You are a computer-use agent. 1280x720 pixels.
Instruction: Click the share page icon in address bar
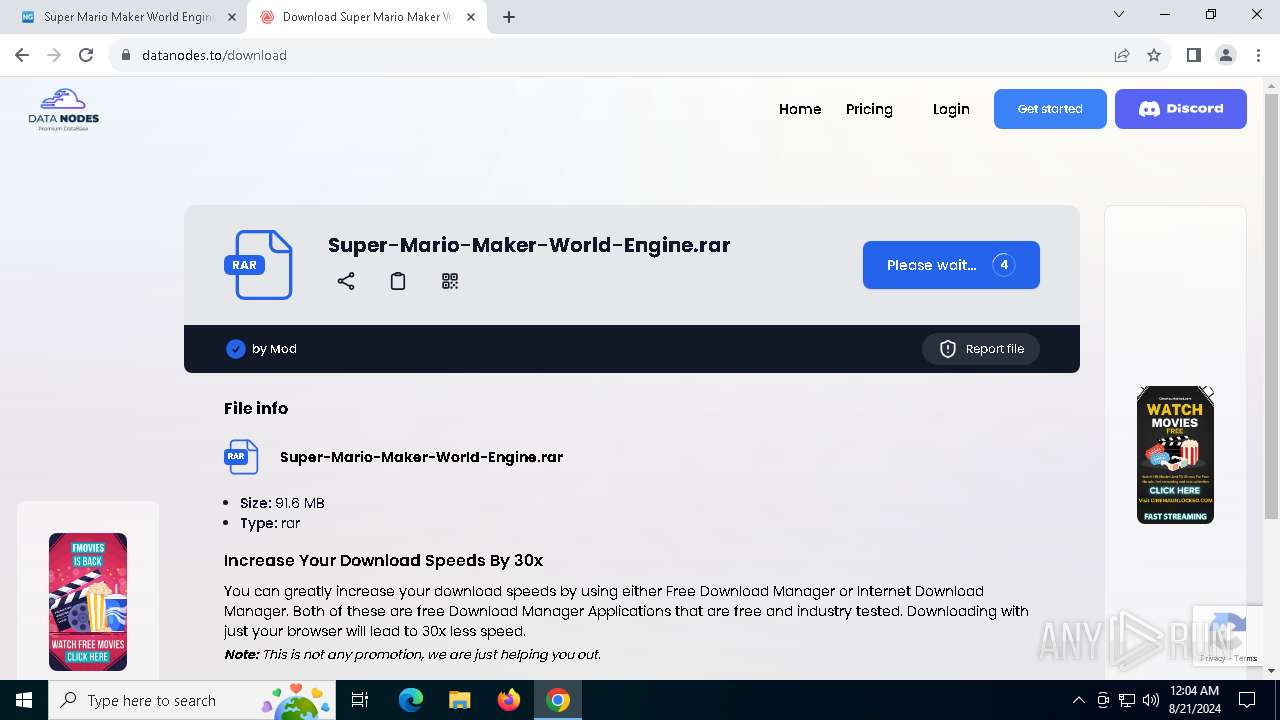[x=1122, y=55]
